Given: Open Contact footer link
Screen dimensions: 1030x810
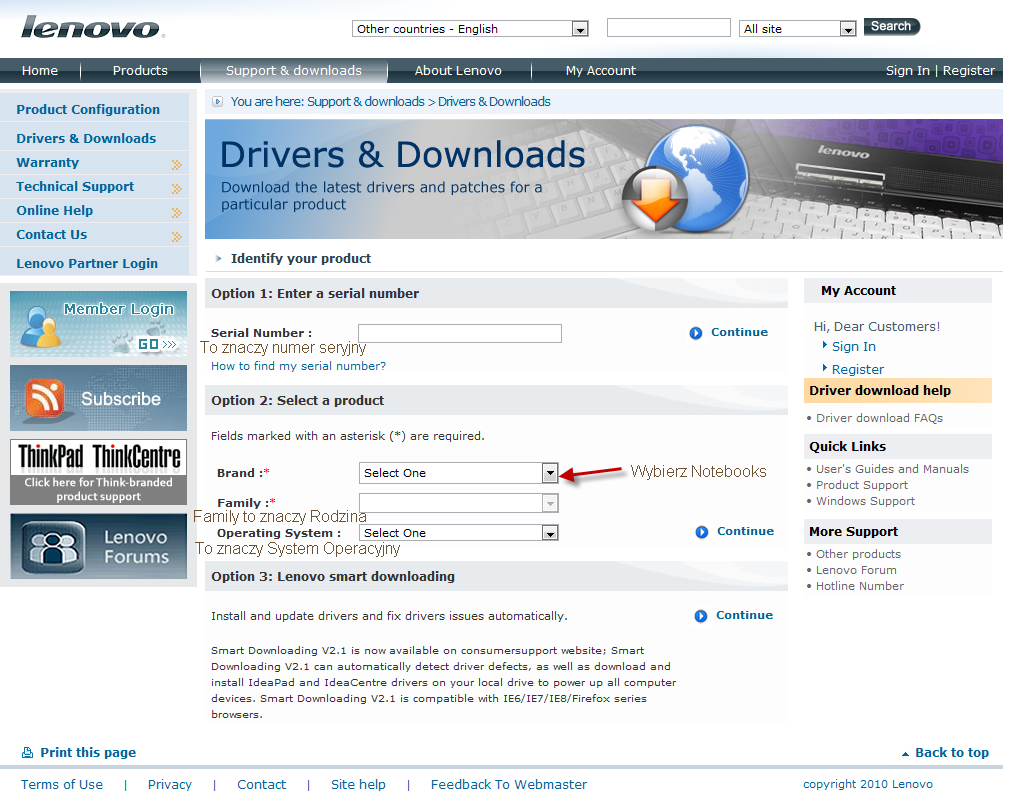Looking at the screenshot, I should point(261,784).
